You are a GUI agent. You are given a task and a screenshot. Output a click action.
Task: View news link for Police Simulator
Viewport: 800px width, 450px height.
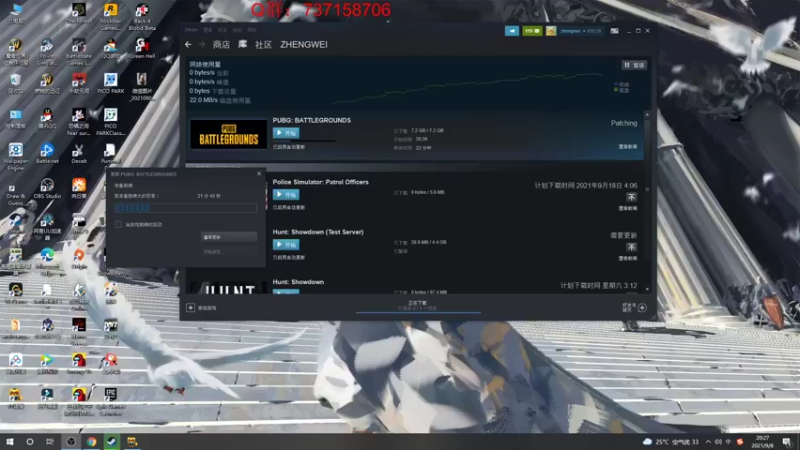click(x=628, y=208)
